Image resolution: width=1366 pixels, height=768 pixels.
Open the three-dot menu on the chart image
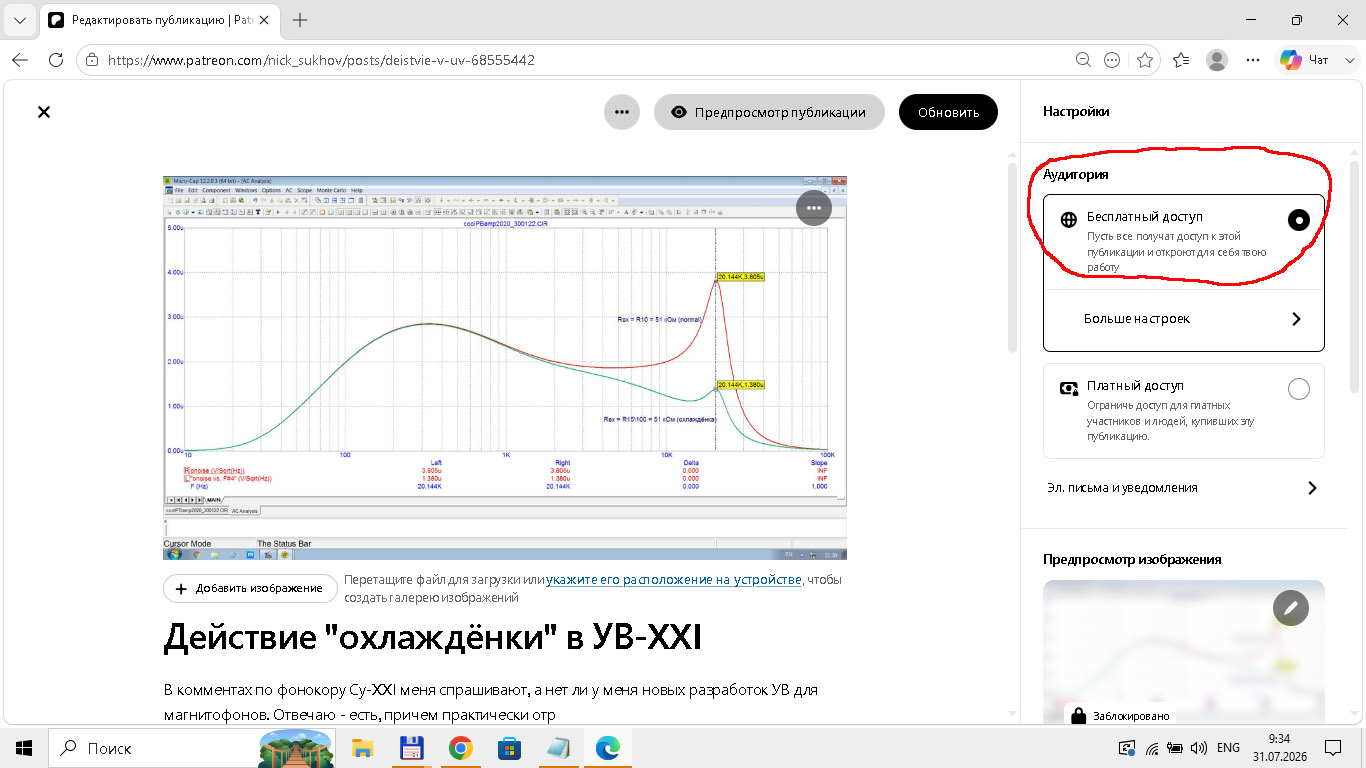(x=814, y=208)
